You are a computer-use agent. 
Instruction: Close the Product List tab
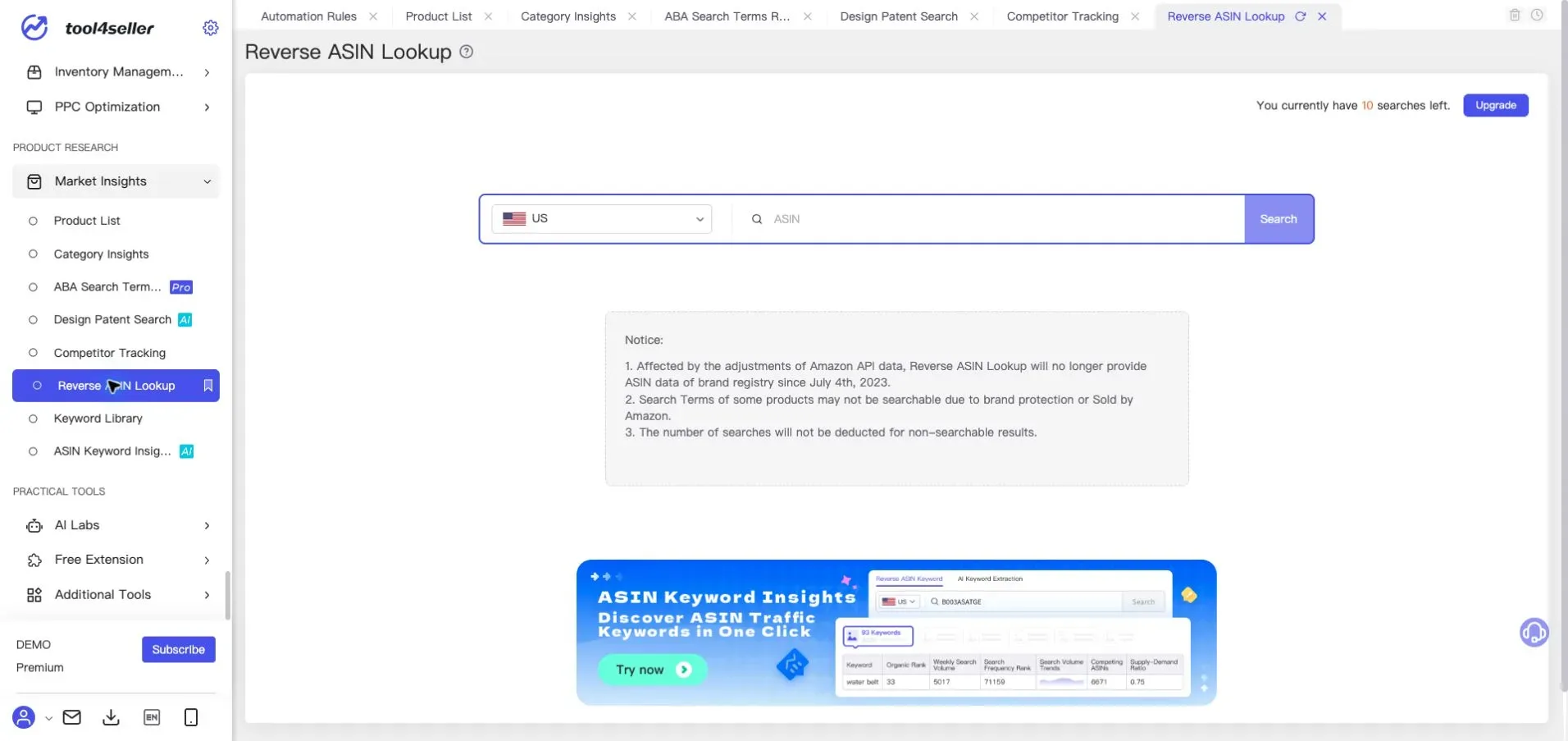pos(489,16)
